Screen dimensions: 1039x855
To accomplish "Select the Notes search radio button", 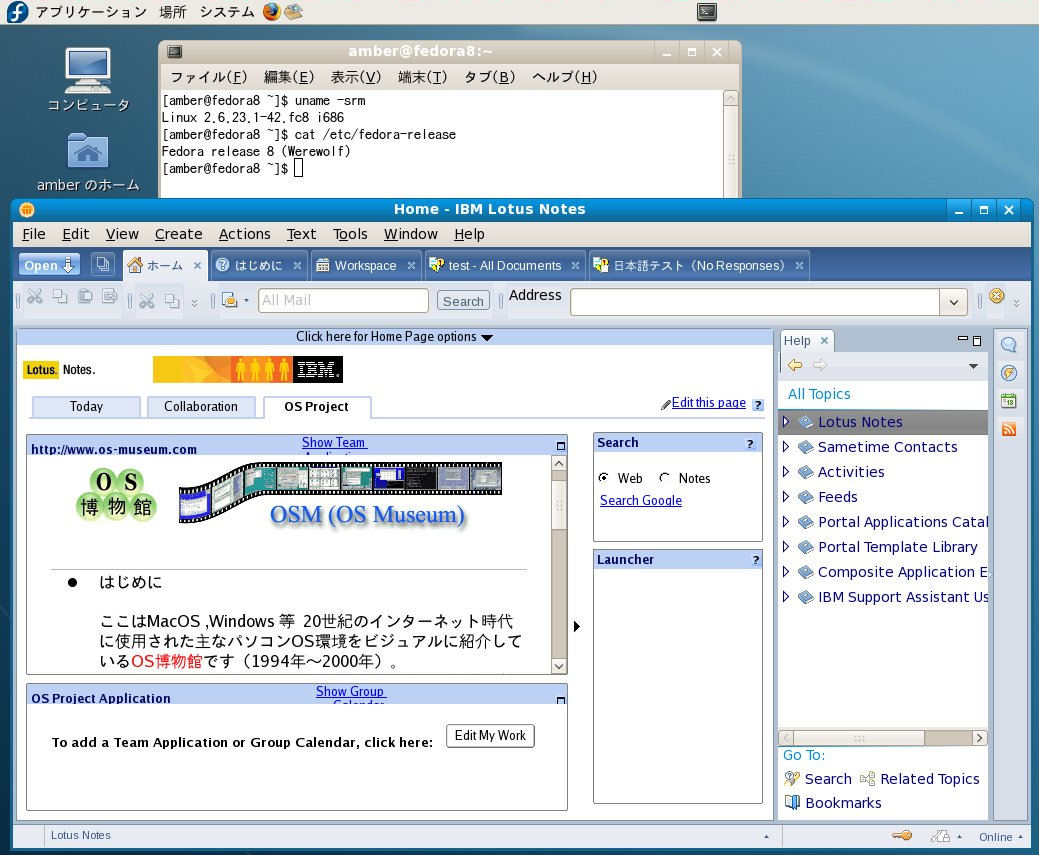I will tap(664, 477).
